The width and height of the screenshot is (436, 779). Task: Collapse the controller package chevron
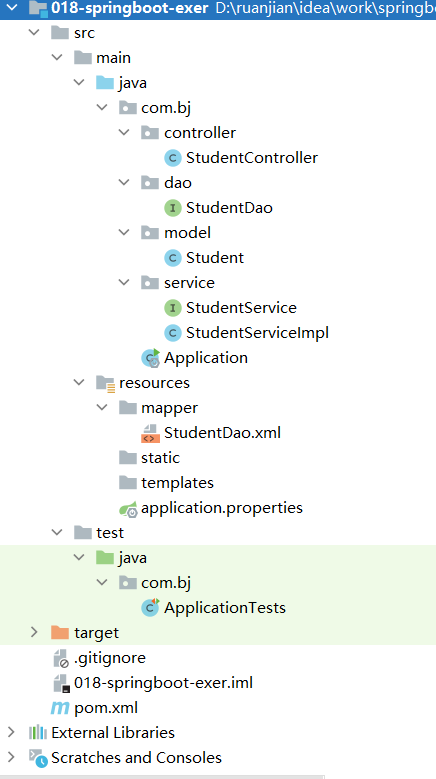[x=124, y=133]
